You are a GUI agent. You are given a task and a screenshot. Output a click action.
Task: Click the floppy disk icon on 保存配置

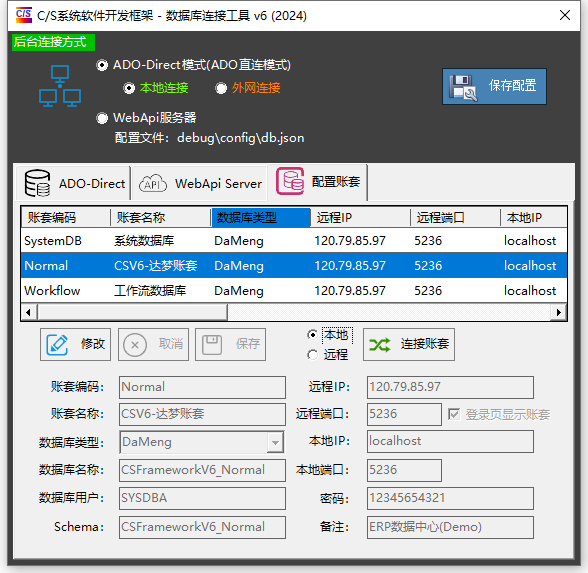[463, 87]
